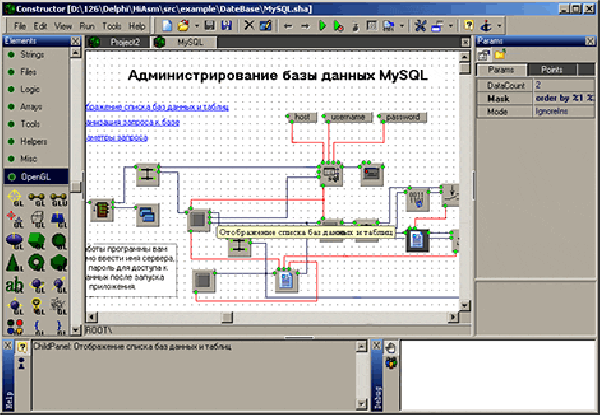Viewport: 600px width, 415px height.
Task: Open the File menu
Action: coord(20,26)
